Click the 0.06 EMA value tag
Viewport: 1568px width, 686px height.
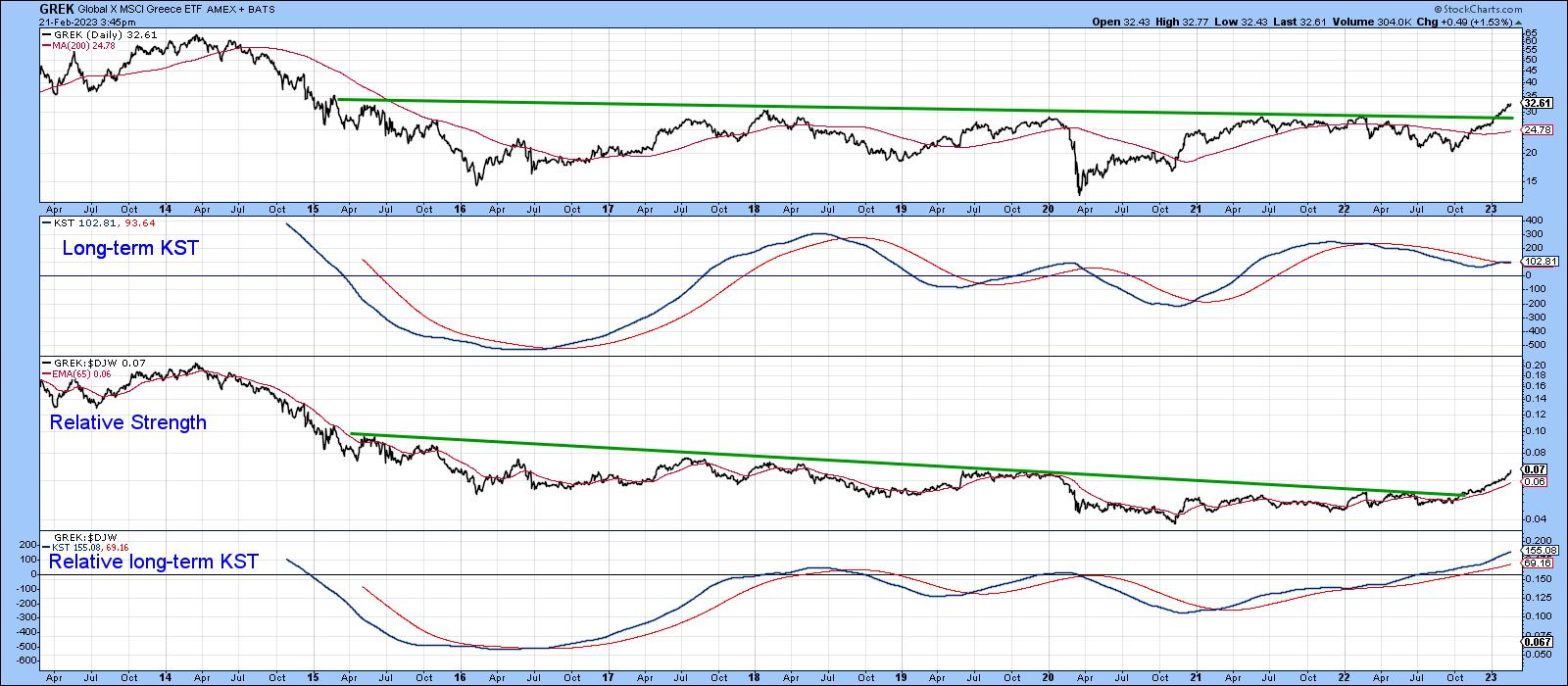point(1535,482)
